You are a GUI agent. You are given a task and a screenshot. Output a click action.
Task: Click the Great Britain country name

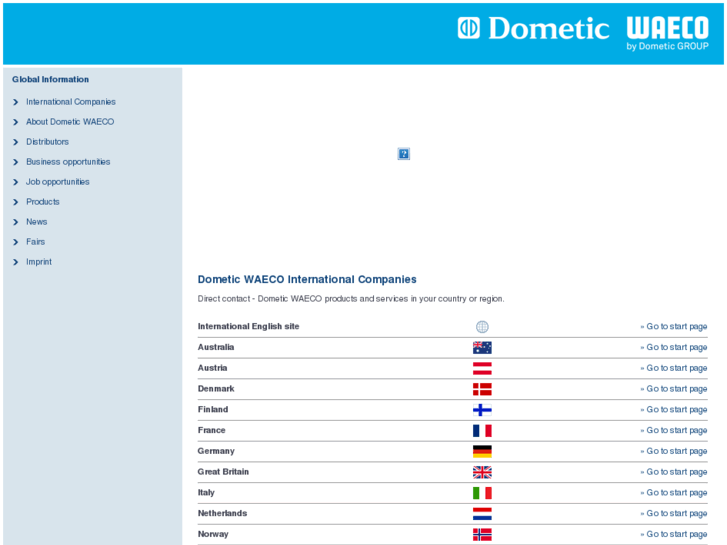(x=223, y=472)
